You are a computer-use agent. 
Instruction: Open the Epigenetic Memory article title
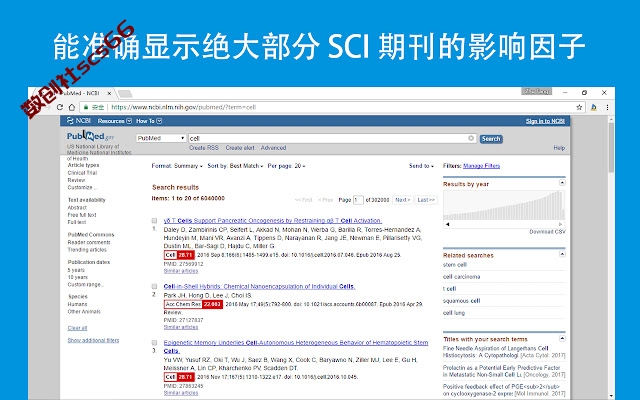click(296, 347)
